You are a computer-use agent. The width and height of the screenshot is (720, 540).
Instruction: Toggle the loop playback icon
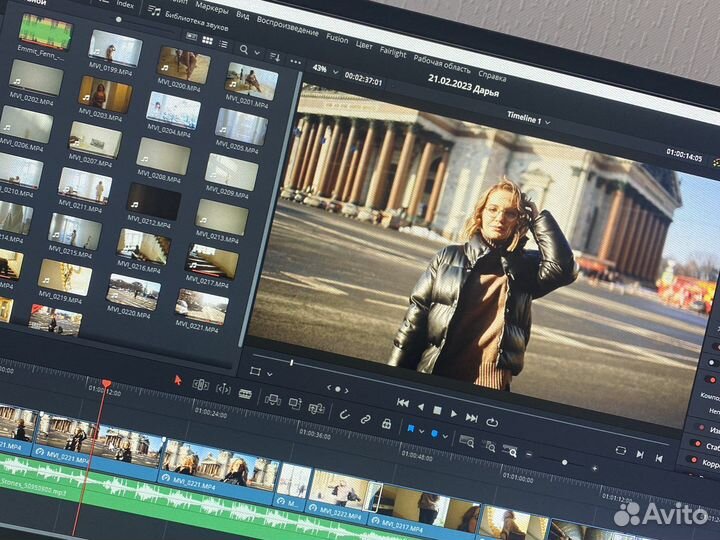click(492, 421)
